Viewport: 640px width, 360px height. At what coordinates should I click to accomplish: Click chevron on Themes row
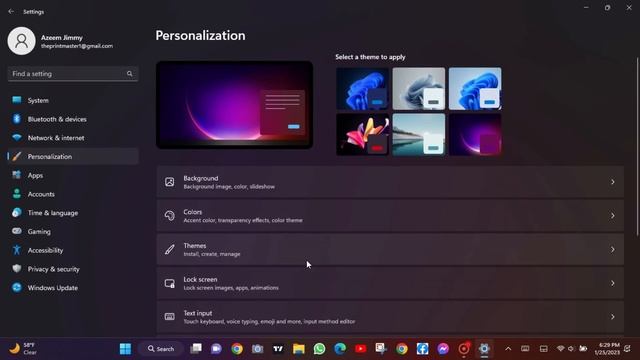(x=613, y=249)
